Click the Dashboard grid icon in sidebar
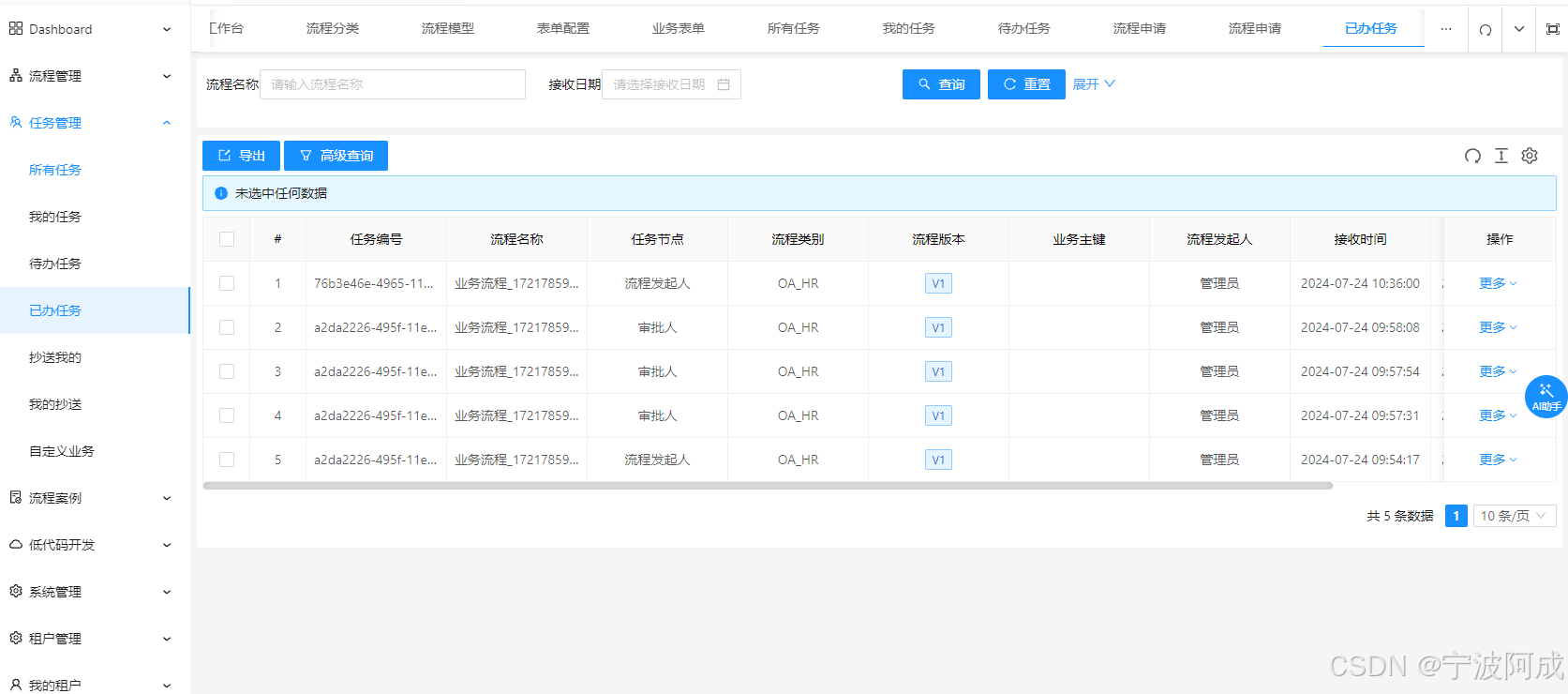Viewport: 1568px width, 694px height. click(16, 29)
